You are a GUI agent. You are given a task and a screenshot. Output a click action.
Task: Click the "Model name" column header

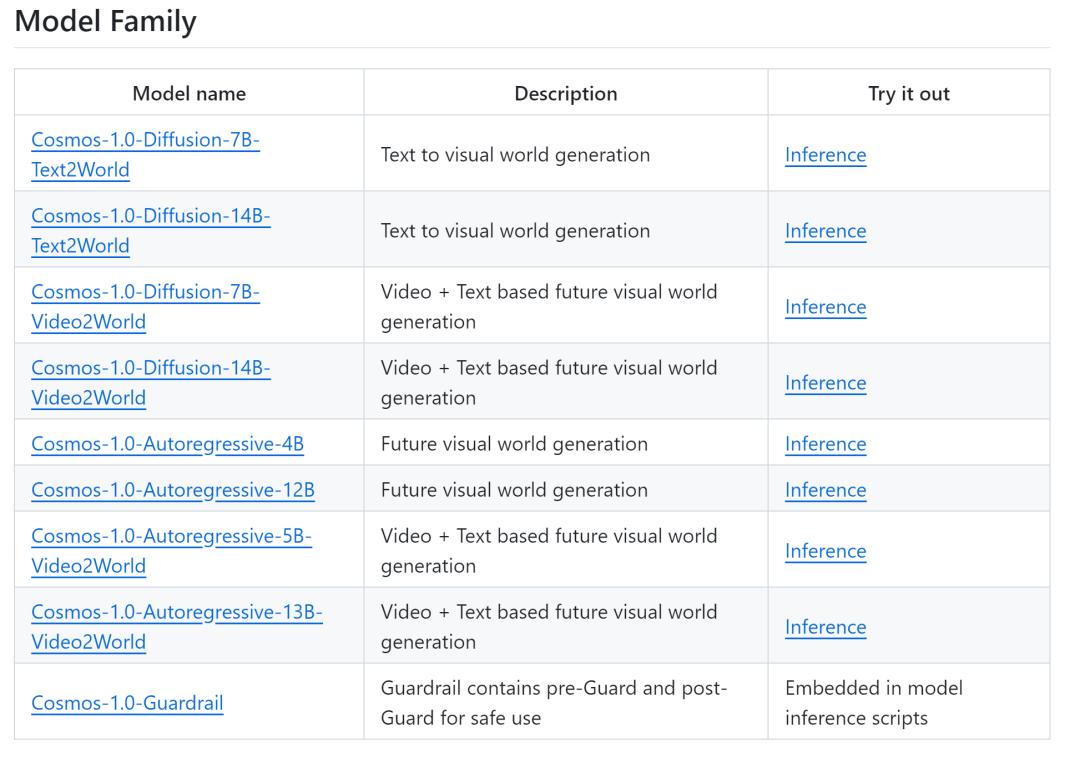189,94
